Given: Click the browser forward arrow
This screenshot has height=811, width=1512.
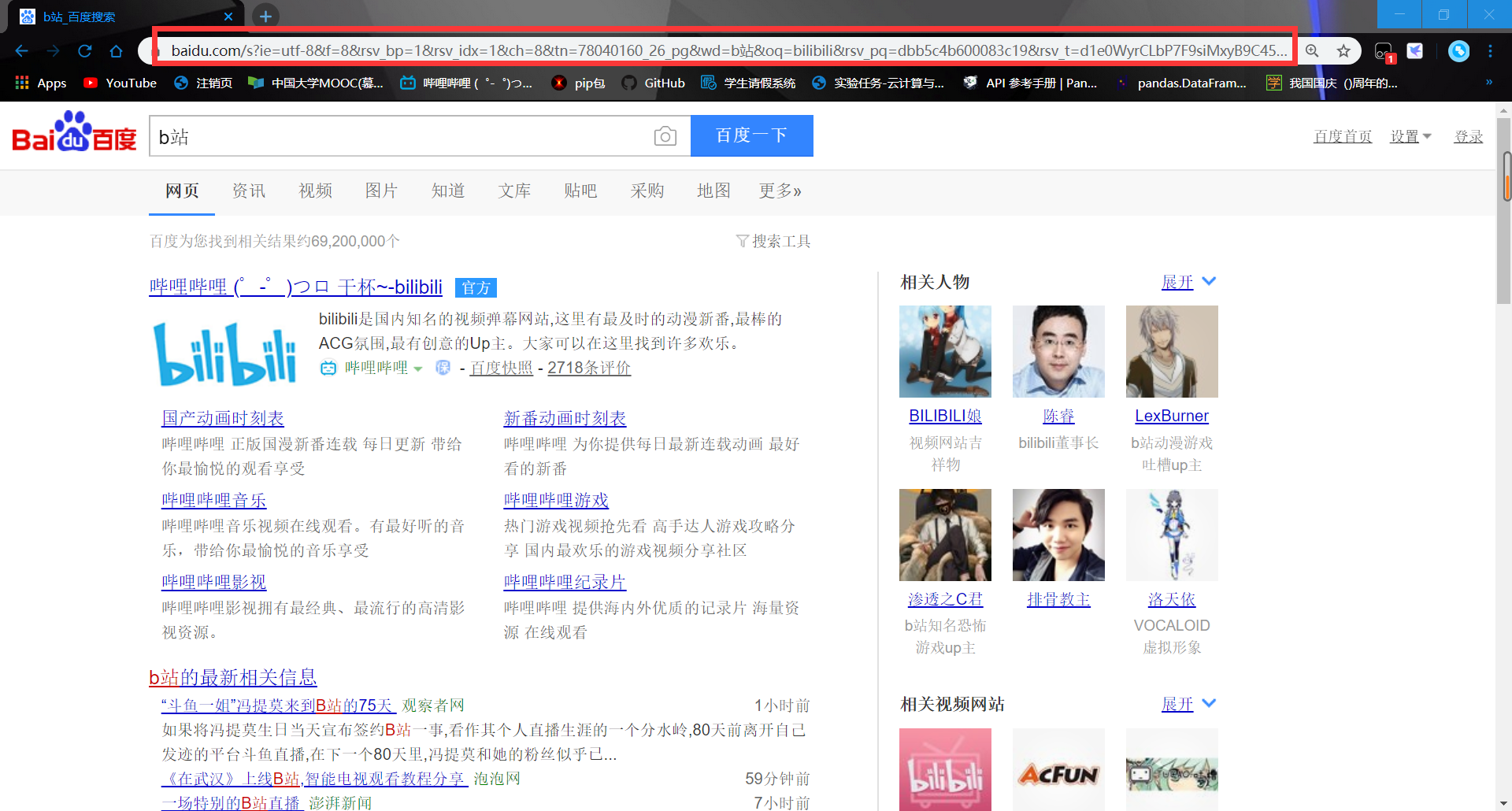Looking at the screenshot, I should [53, 51].
